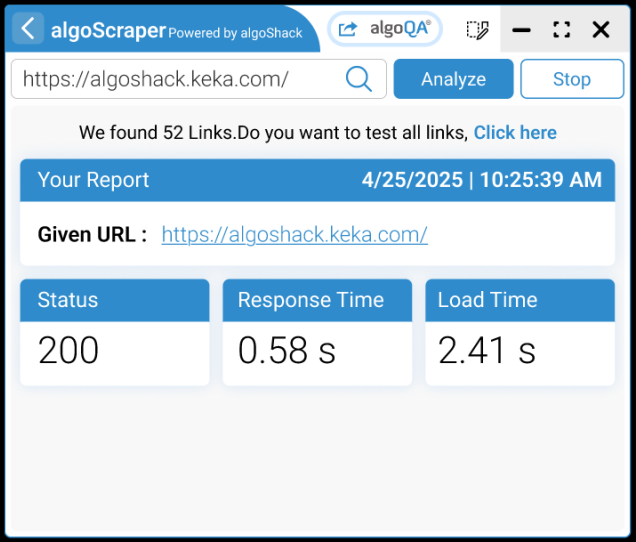Image resolution: width=636 pixels, height=542 pixels.
Task: Click the dashed-square pencil icon
Action: [478, 30]
